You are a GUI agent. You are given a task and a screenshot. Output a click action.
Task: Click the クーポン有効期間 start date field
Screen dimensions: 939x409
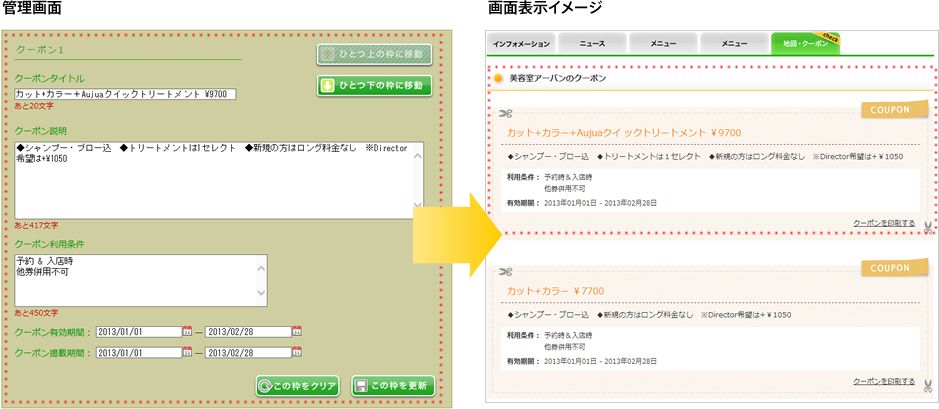point(139,331)
